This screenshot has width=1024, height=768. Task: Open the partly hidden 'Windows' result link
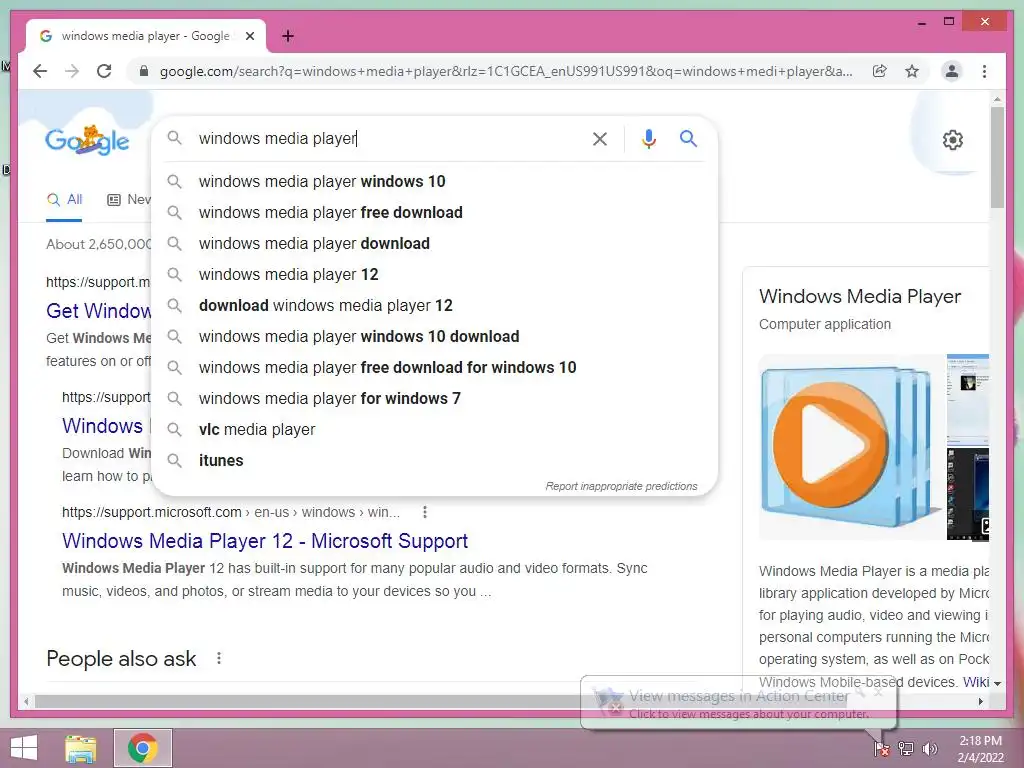(103, 426)
